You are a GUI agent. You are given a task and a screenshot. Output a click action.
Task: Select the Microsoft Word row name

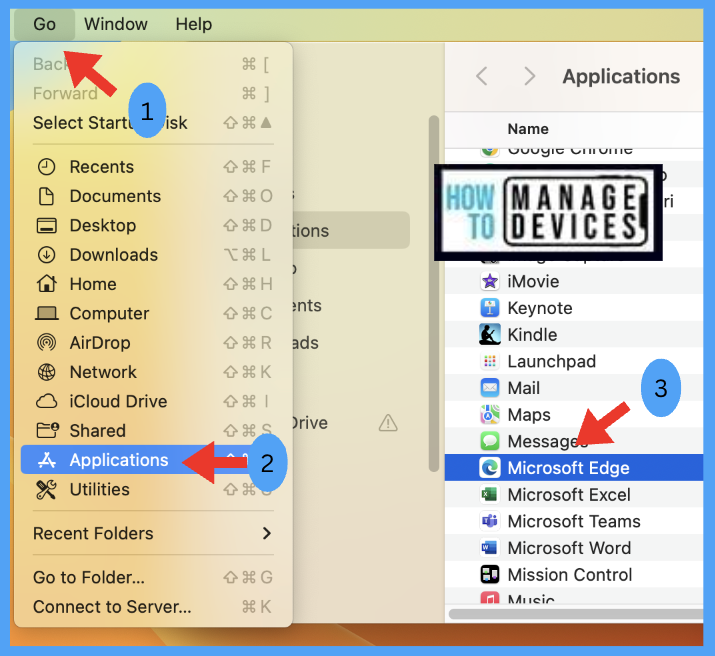pos(570,548)
